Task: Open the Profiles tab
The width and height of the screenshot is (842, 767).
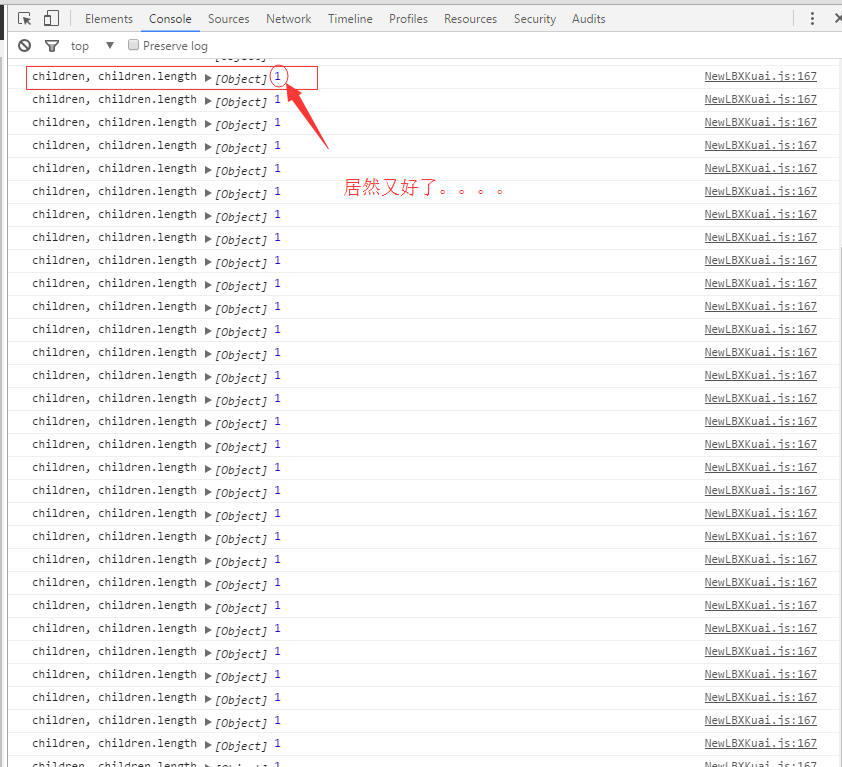Action: [408, 19]
